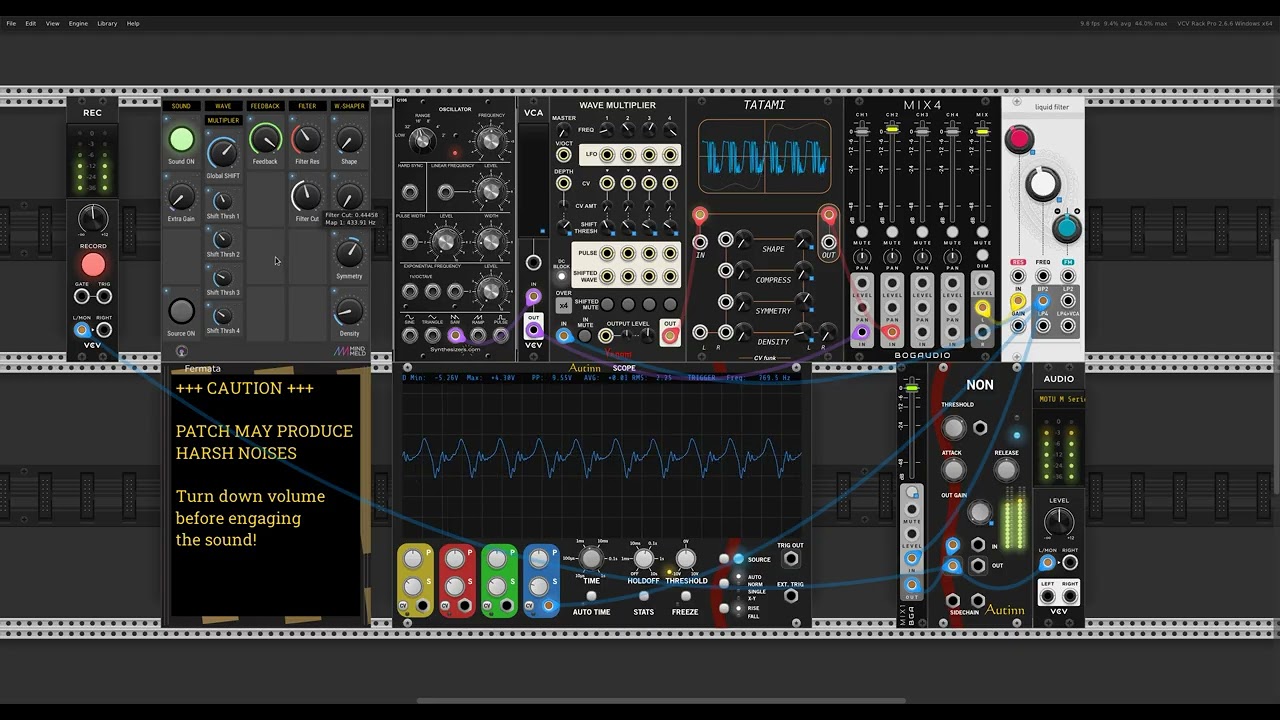Open the MOTU M Series audio device selector
The height and width of the screenshot is (720, 1280).
click(x=1059, y=400)
